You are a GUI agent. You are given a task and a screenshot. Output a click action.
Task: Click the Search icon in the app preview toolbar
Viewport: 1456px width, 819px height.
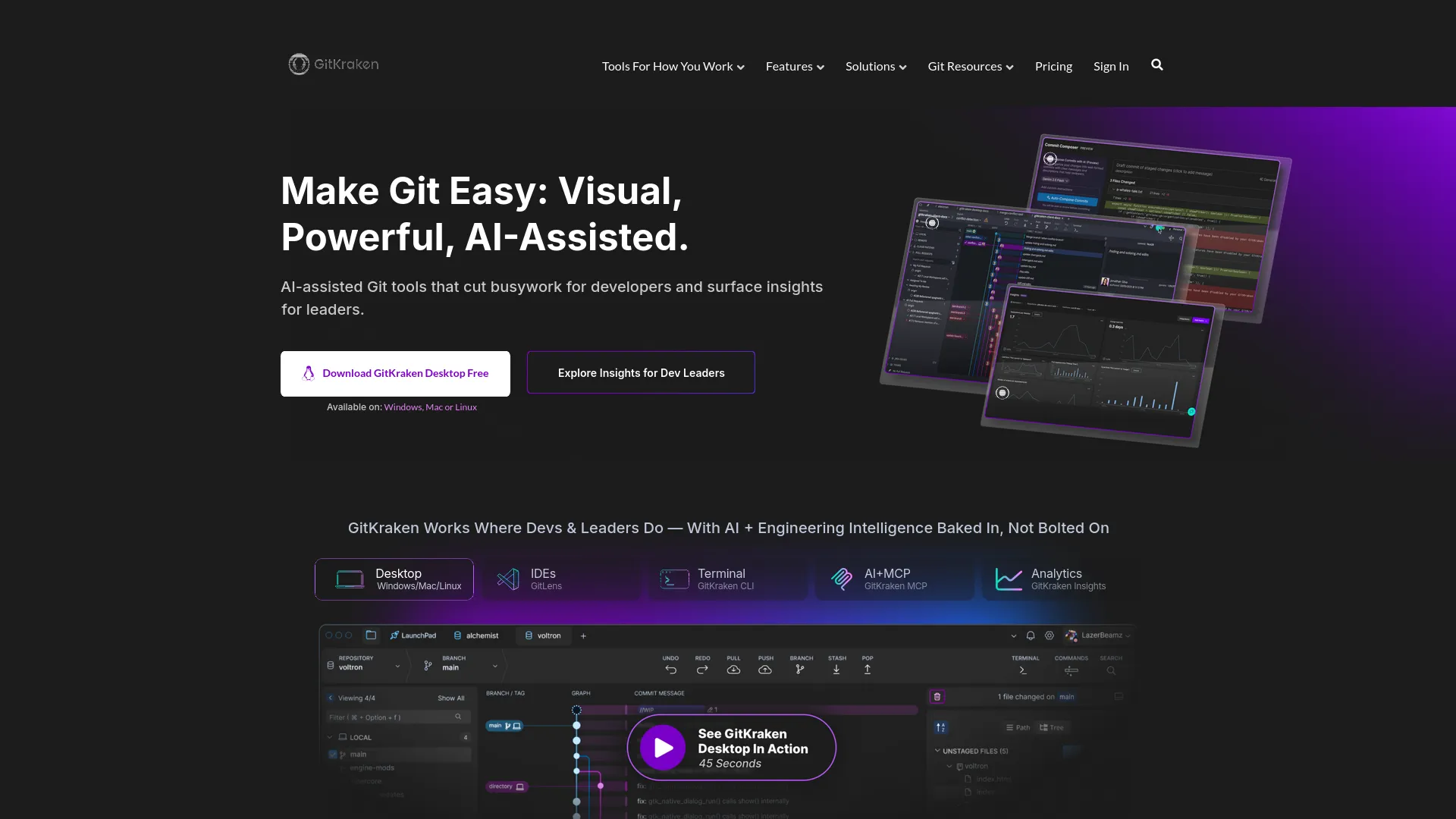[1111, 670]
